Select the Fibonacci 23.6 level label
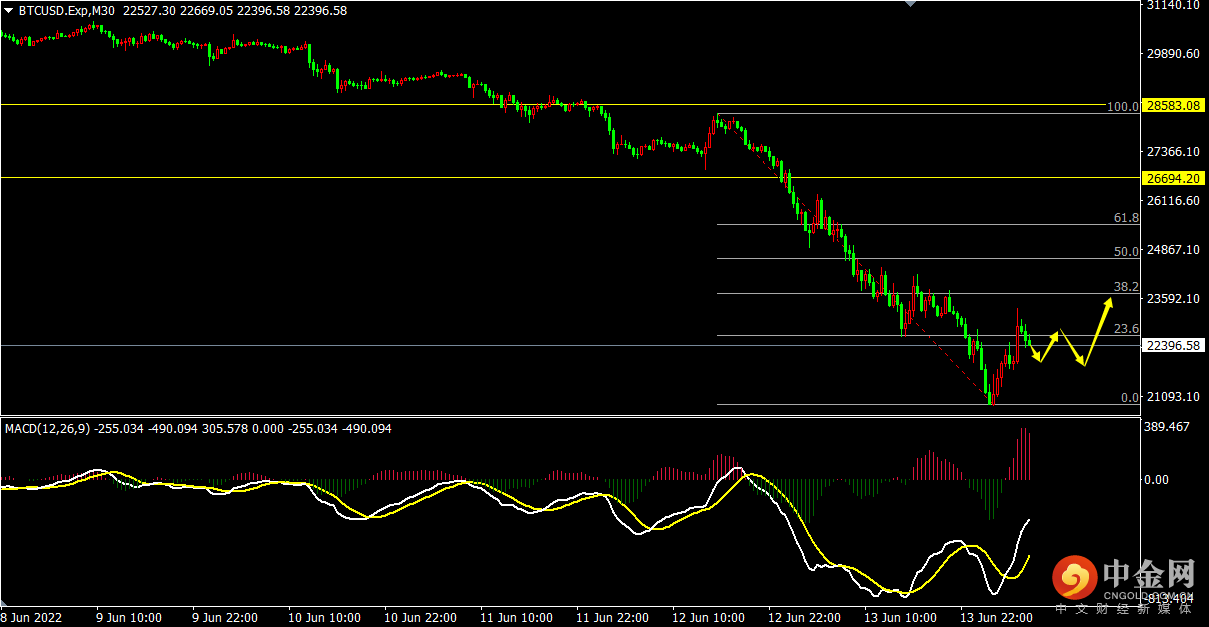 (1126, 328)
